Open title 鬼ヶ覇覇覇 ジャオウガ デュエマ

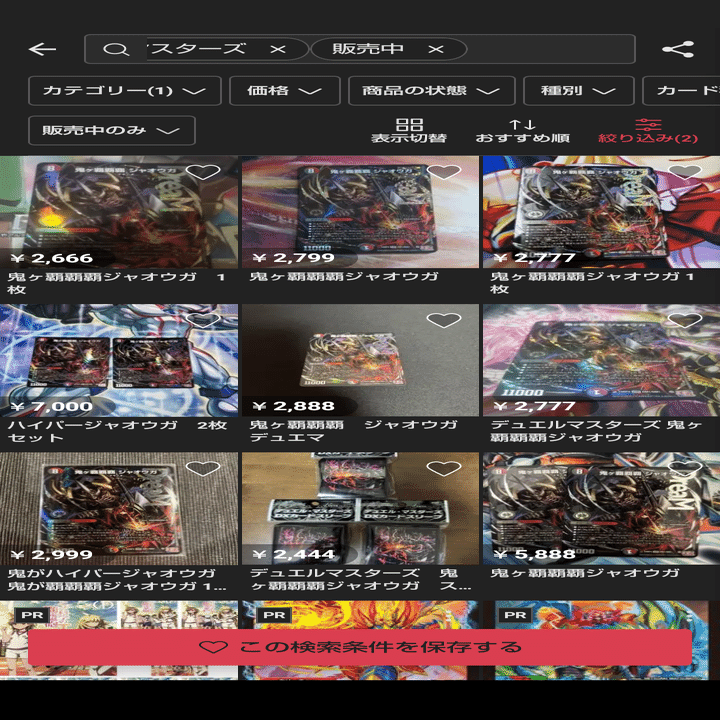click(x=354, y=431)
